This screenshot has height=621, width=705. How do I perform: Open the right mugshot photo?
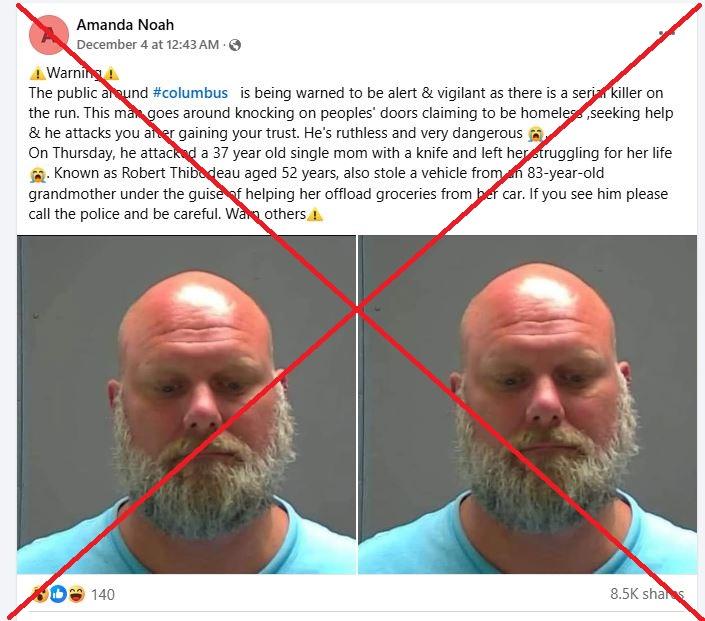[527, 405]
